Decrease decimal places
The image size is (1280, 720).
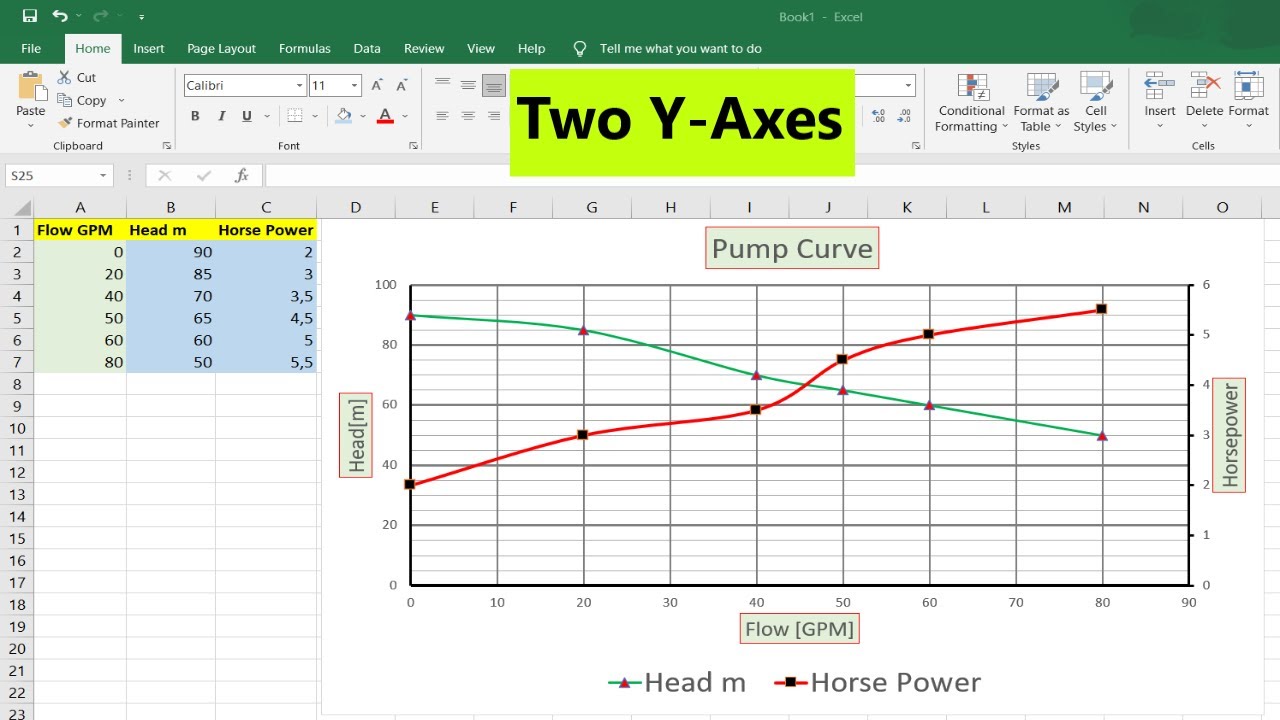(905, 116)
